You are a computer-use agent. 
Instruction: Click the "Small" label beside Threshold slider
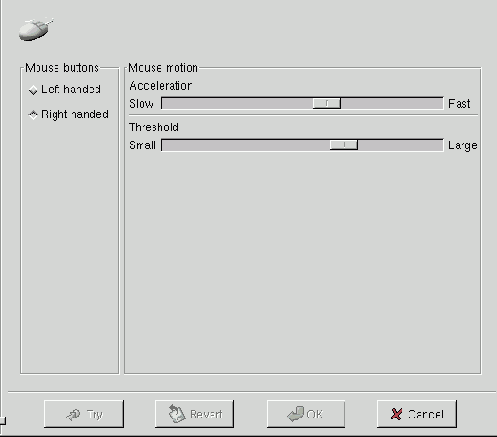tap(142, 145)
